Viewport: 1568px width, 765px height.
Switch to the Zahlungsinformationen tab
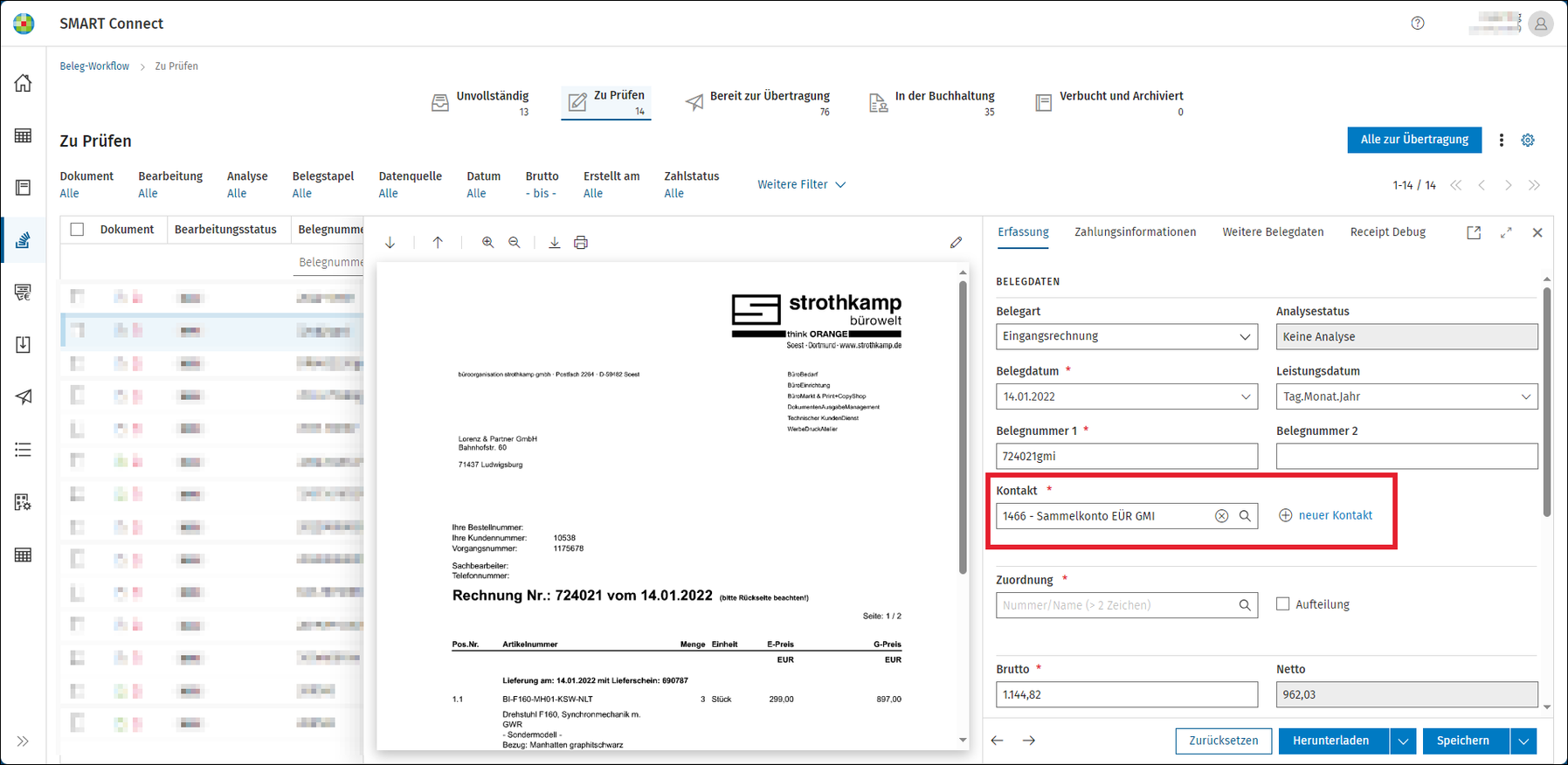[1135, 232]
